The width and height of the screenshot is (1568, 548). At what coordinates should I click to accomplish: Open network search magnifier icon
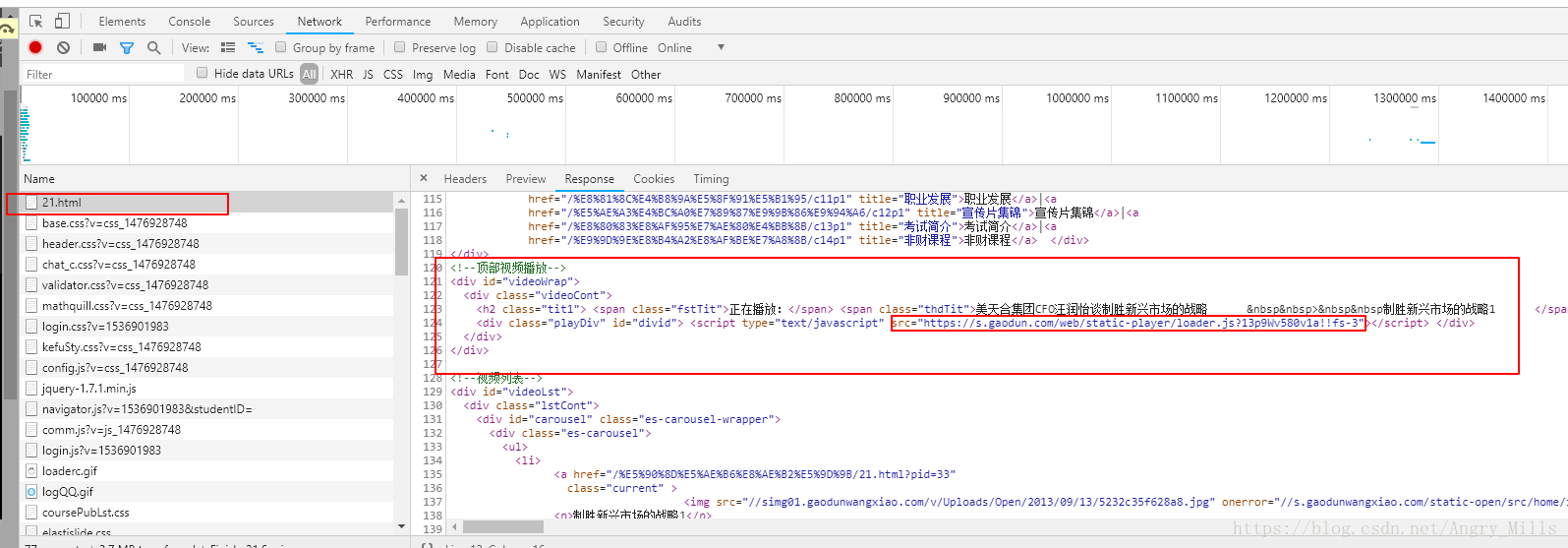pos(153,47)
